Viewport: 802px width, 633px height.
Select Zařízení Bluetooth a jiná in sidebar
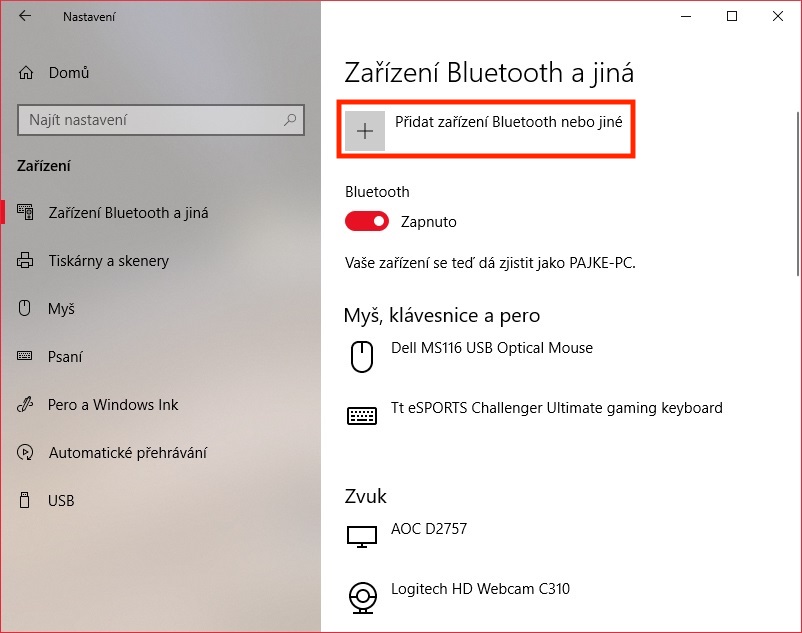[161, 213]
